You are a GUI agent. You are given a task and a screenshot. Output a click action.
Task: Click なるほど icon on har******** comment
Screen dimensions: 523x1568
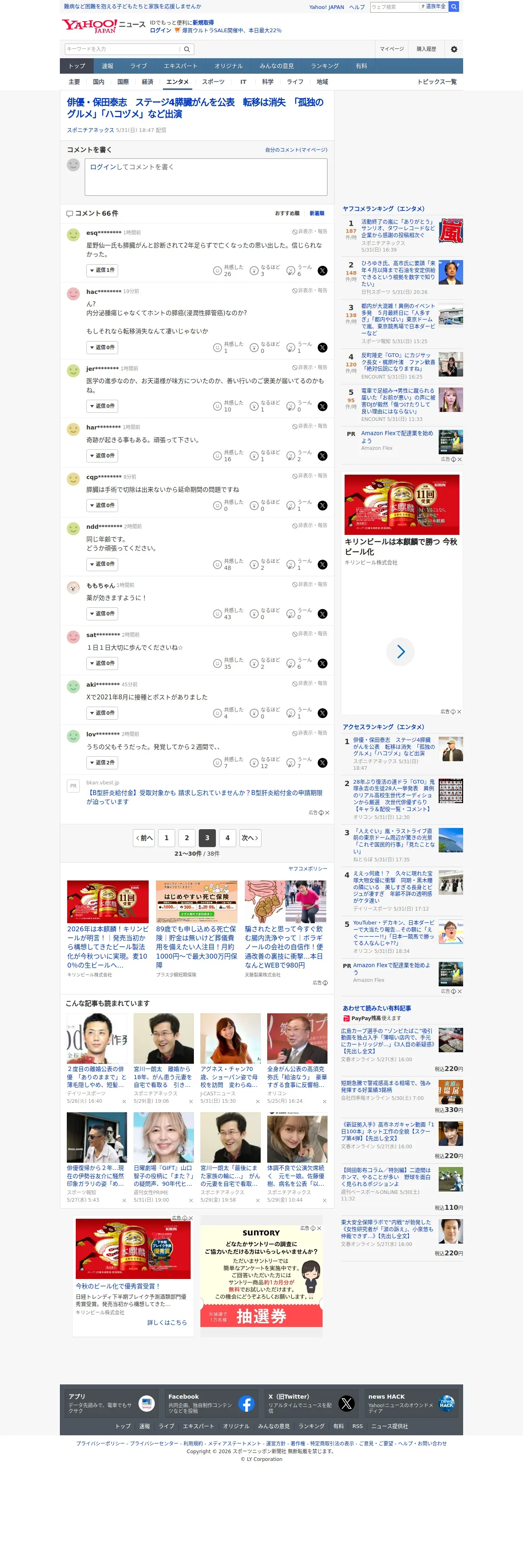(254, 456)
